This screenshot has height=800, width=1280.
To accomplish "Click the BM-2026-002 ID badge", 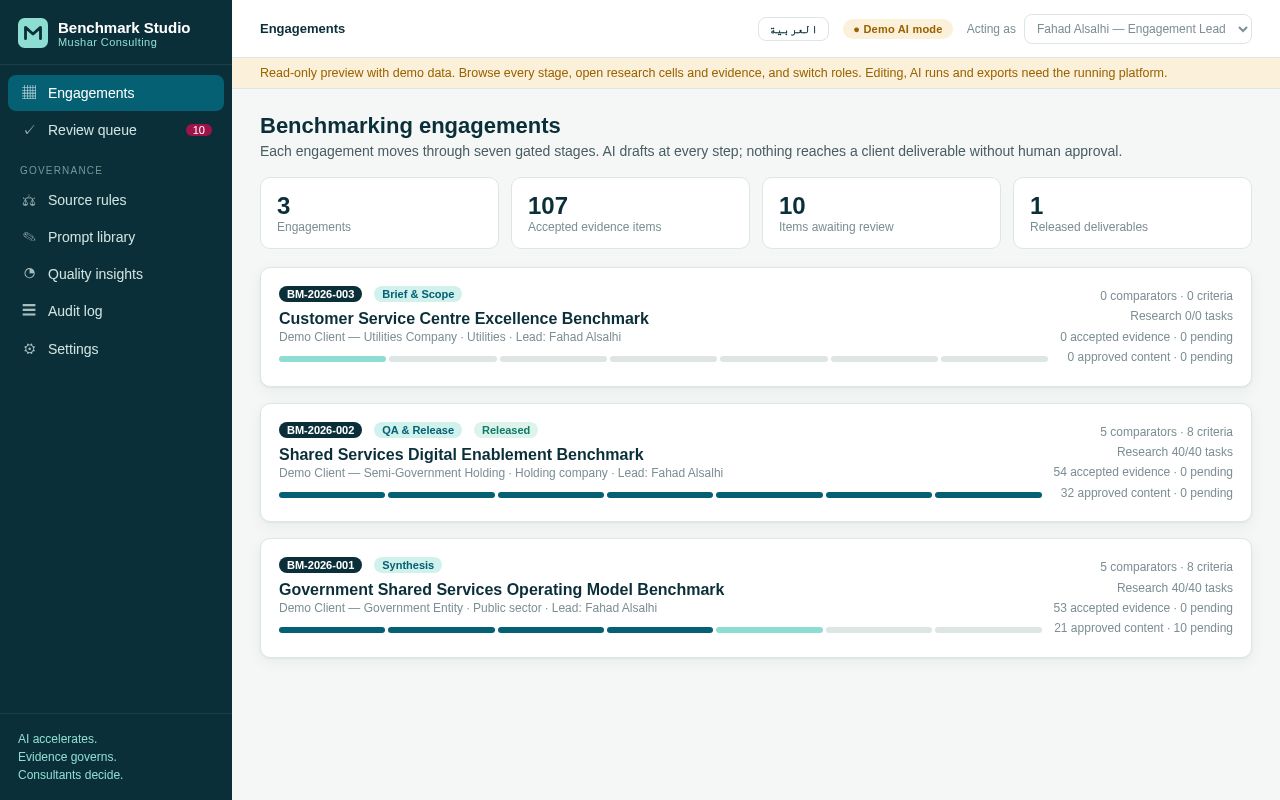I will click(x=320, y=430).
